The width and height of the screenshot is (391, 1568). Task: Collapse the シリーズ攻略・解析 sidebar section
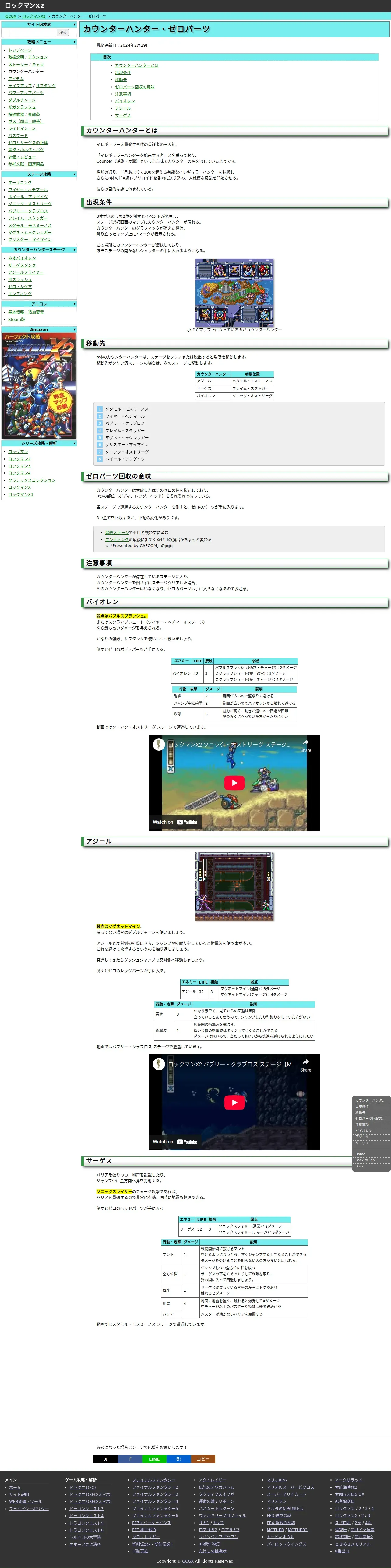pyautogui.click(x=39, y=443)
